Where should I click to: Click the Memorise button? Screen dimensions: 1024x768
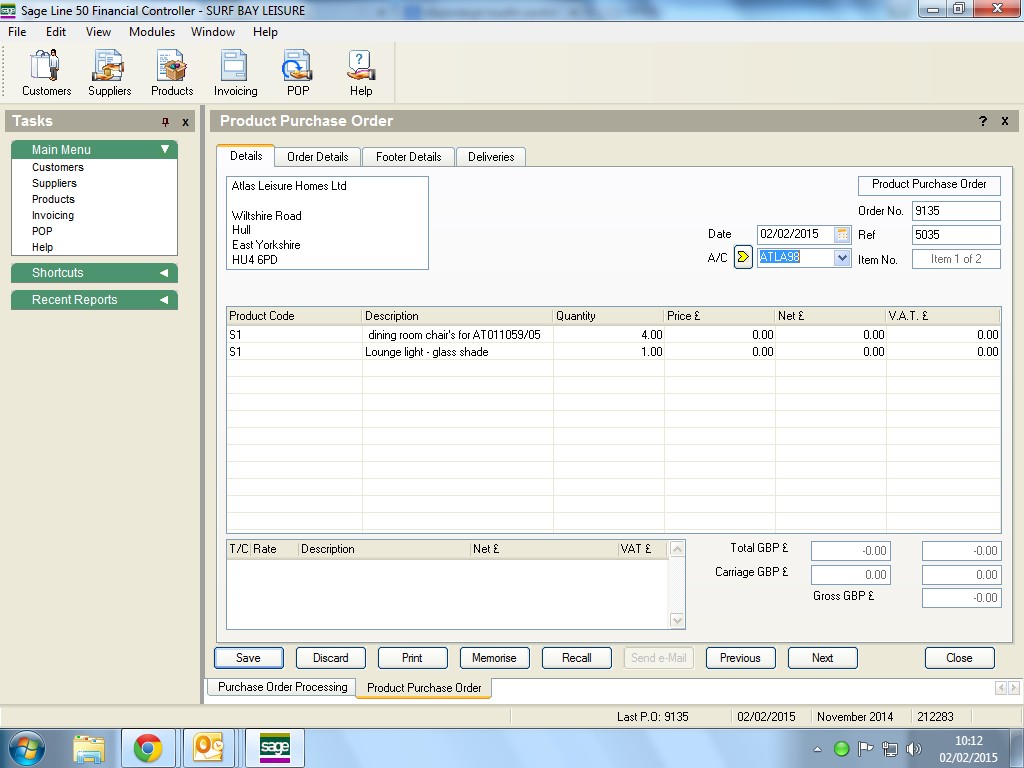(494, 658)
